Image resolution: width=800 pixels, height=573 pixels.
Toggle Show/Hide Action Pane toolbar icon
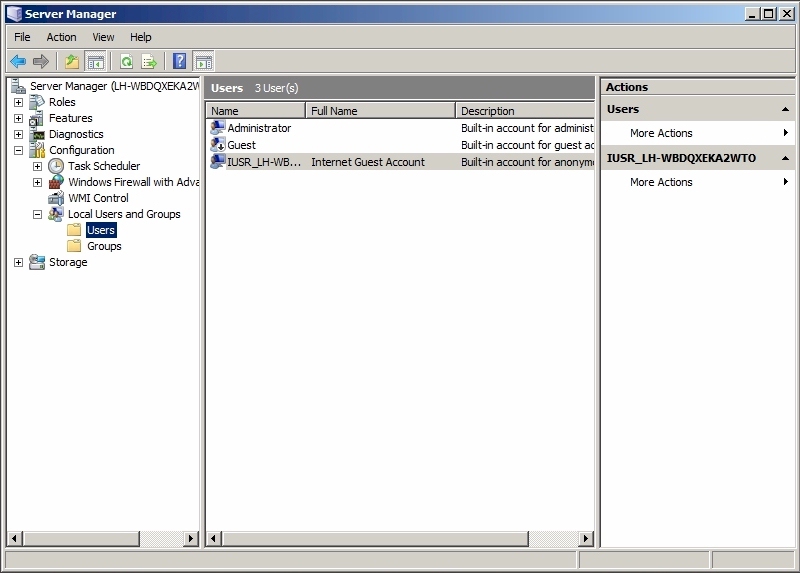pos(204,62)
